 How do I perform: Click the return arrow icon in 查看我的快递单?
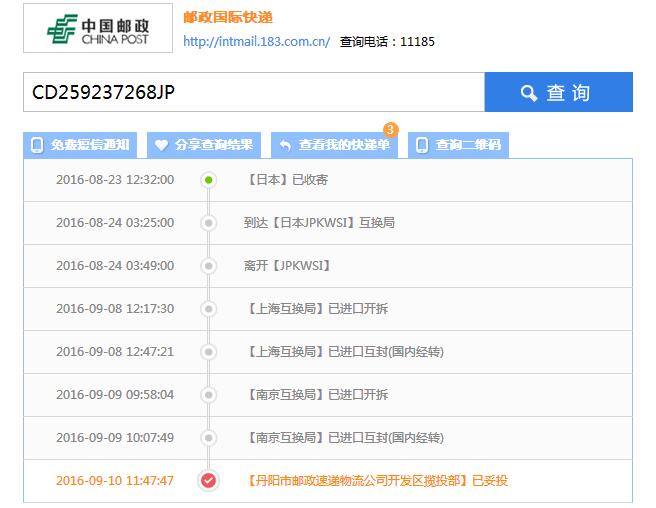pos(285,145)
